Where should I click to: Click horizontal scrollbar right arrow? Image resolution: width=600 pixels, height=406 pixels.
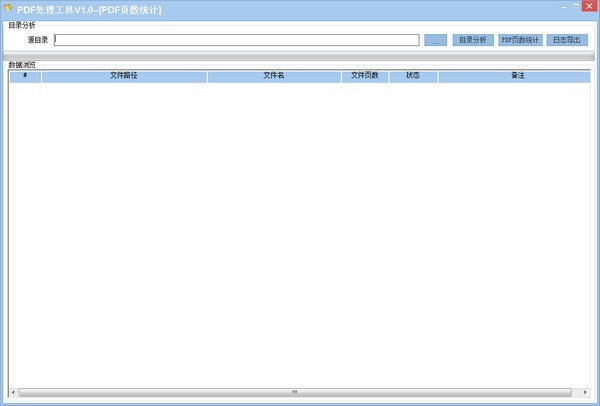[585, 392]
